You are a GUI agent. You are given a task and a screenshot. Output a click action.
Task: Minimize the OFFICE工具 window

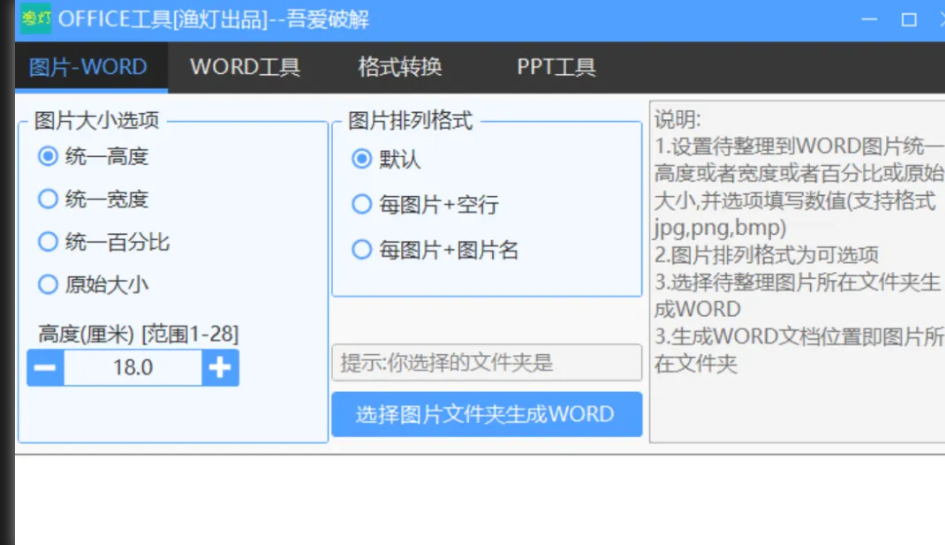[869, 19]
